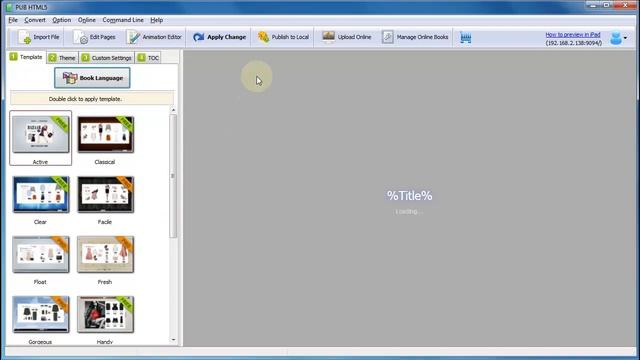
Task: Switch to the Custom Settings tab
Action: (x=107, y=58)
